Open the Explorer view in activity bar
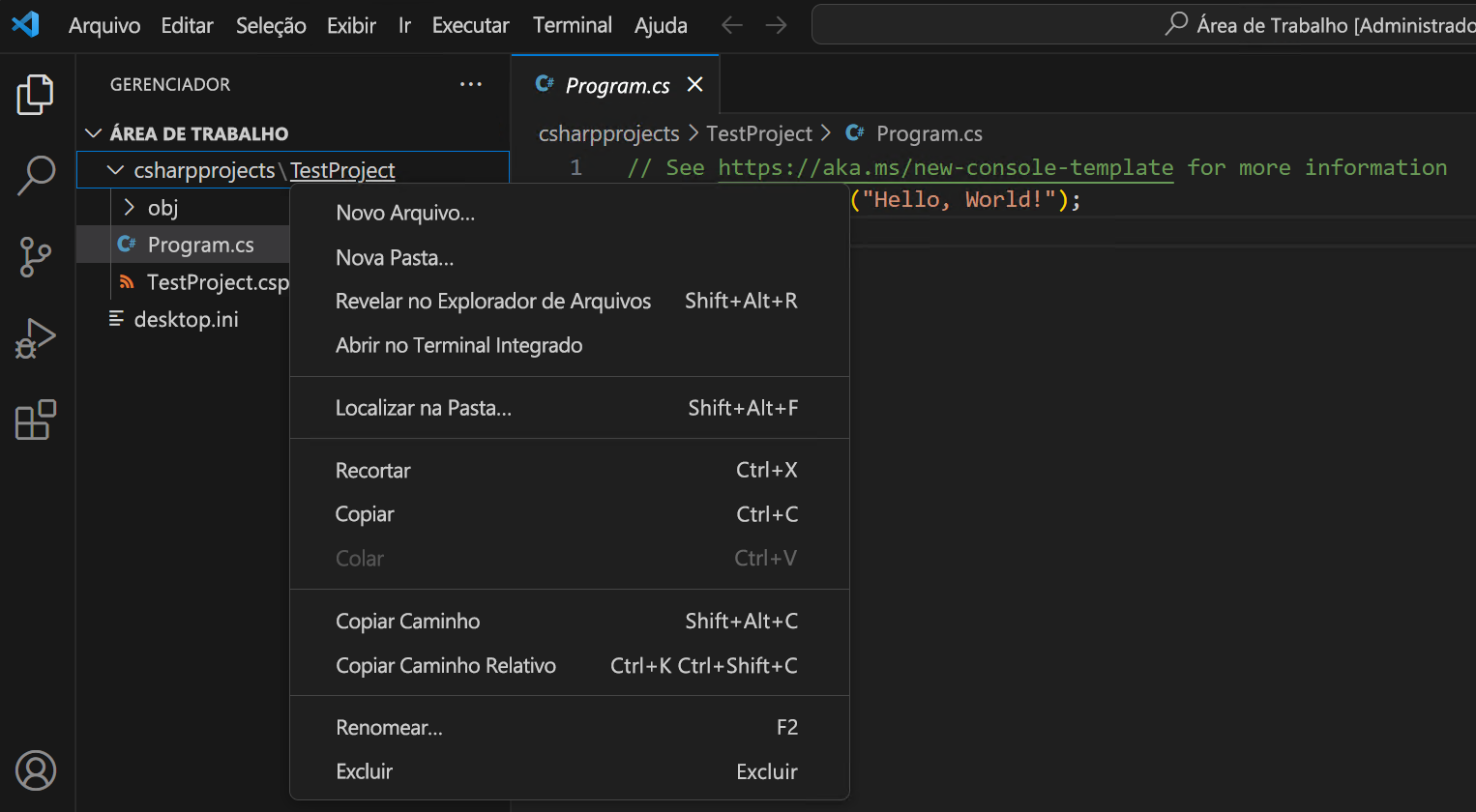1476x812 pixels. [36, 95]
